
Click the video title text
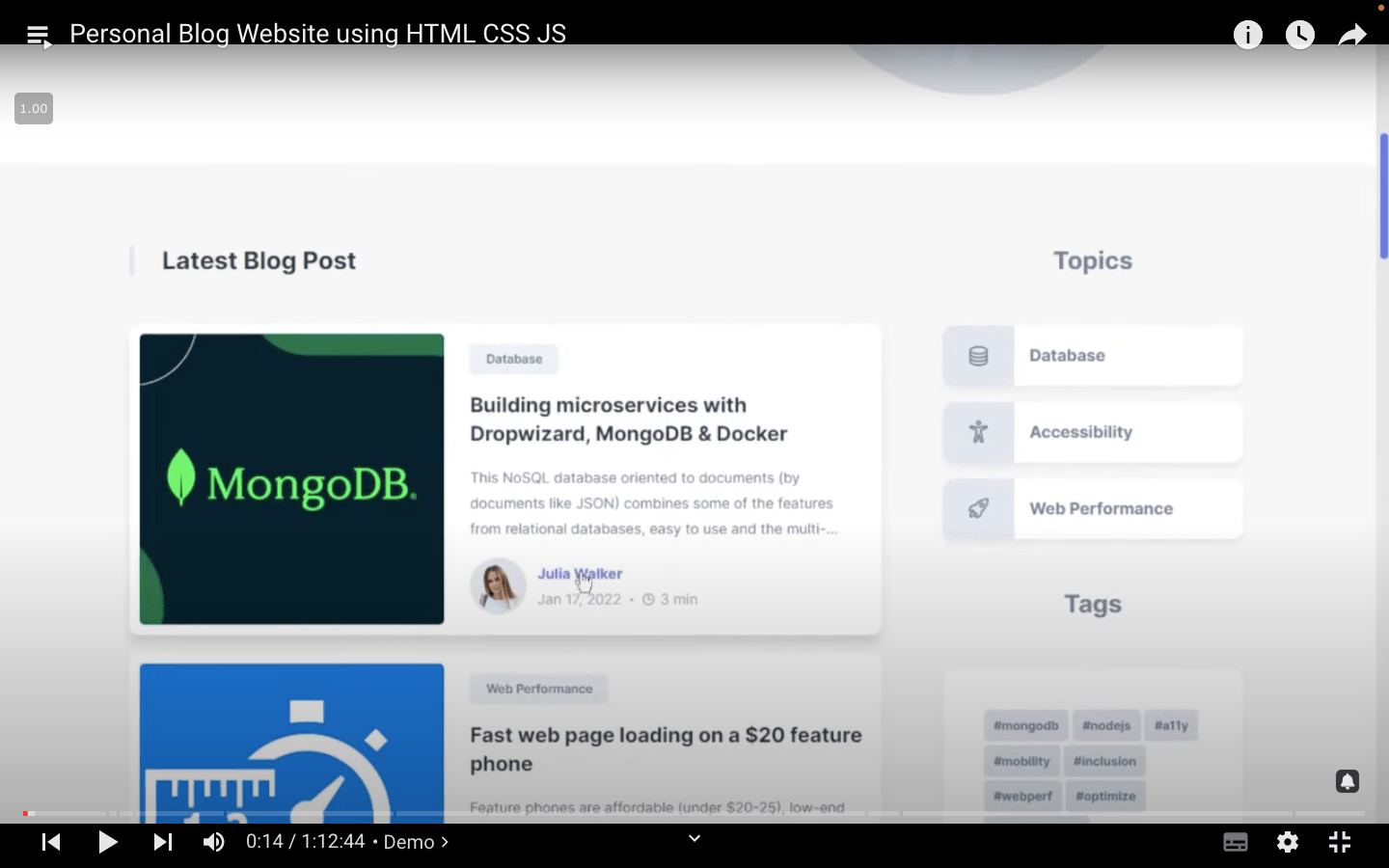coord(317,34)
